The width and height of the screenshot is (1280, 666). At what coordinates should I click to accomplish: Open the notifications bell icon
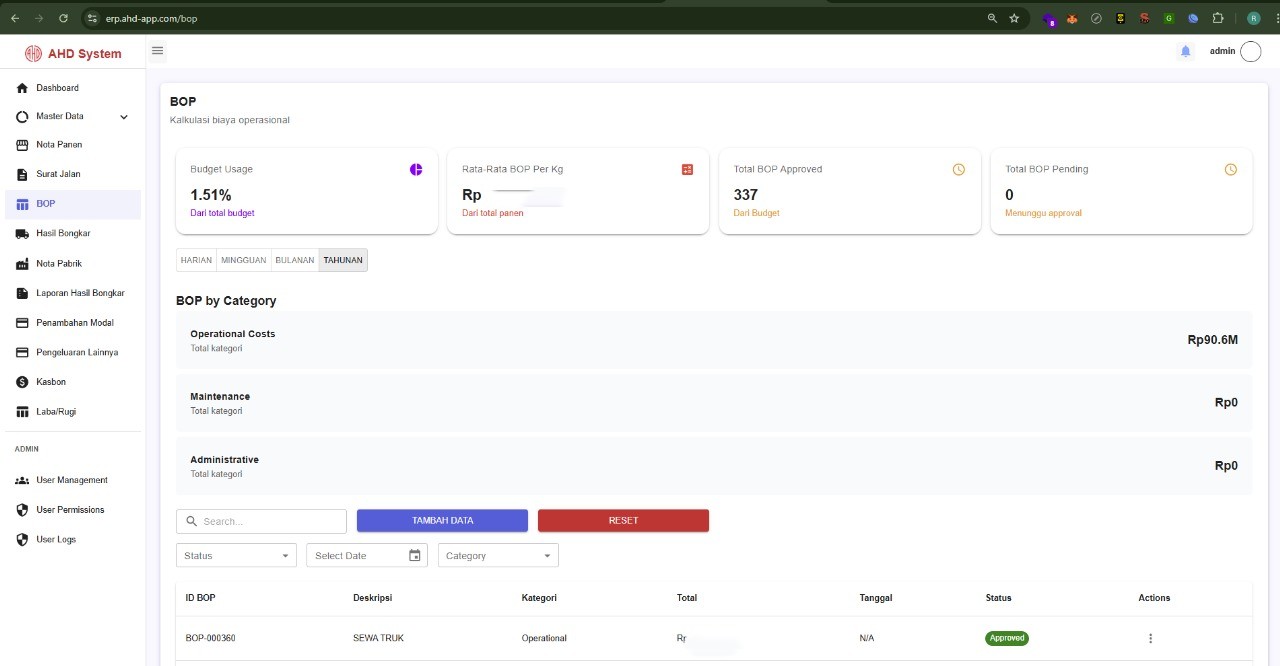[1185, 52]
